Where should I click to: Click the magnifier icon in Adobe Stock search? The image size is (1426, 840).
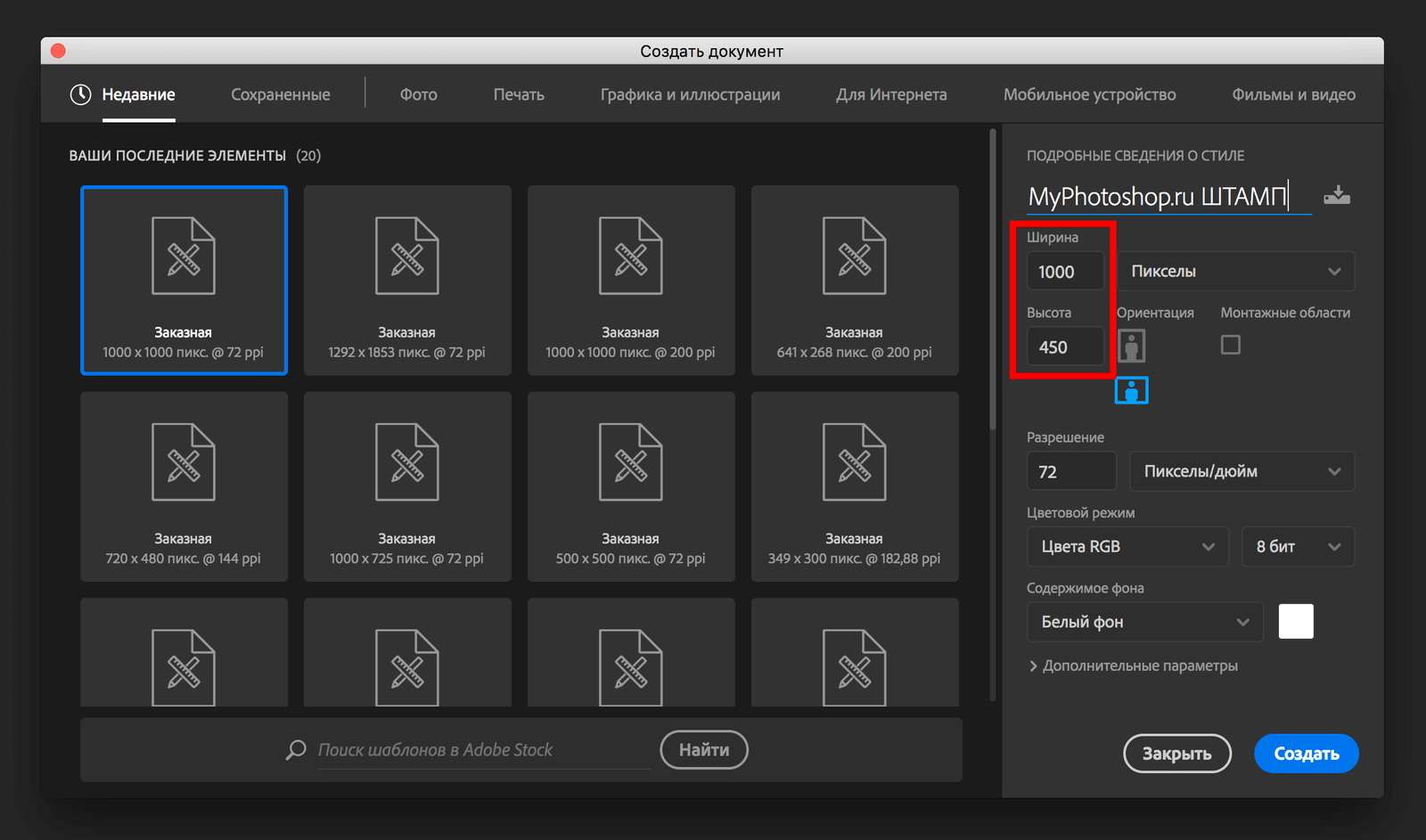coord(296,750)
